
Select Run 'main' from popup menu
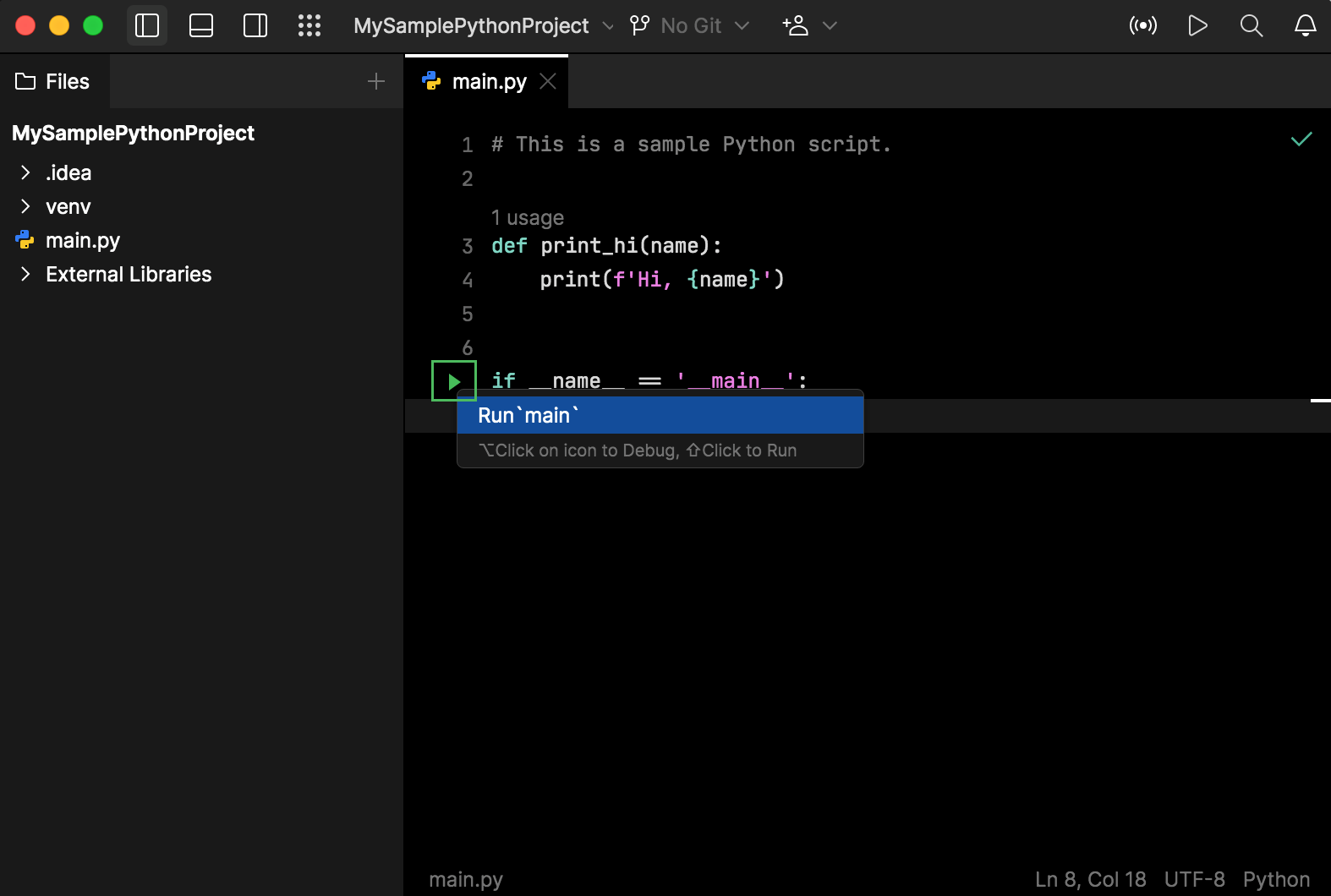point(660,416)
